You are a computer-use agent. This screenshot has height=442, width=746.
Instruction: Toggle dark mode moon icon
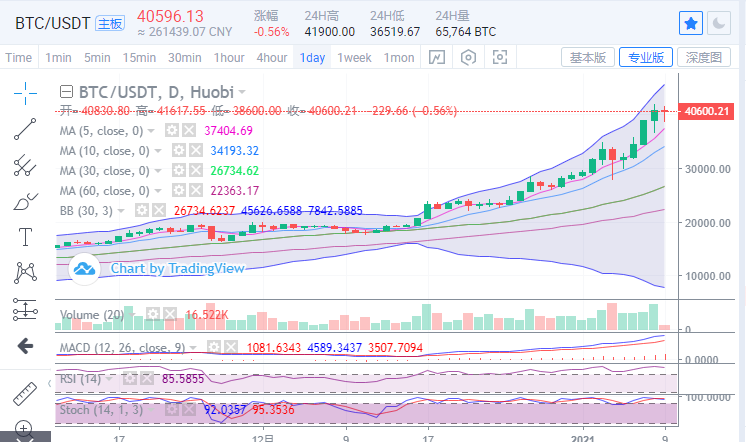coord(719,23)
